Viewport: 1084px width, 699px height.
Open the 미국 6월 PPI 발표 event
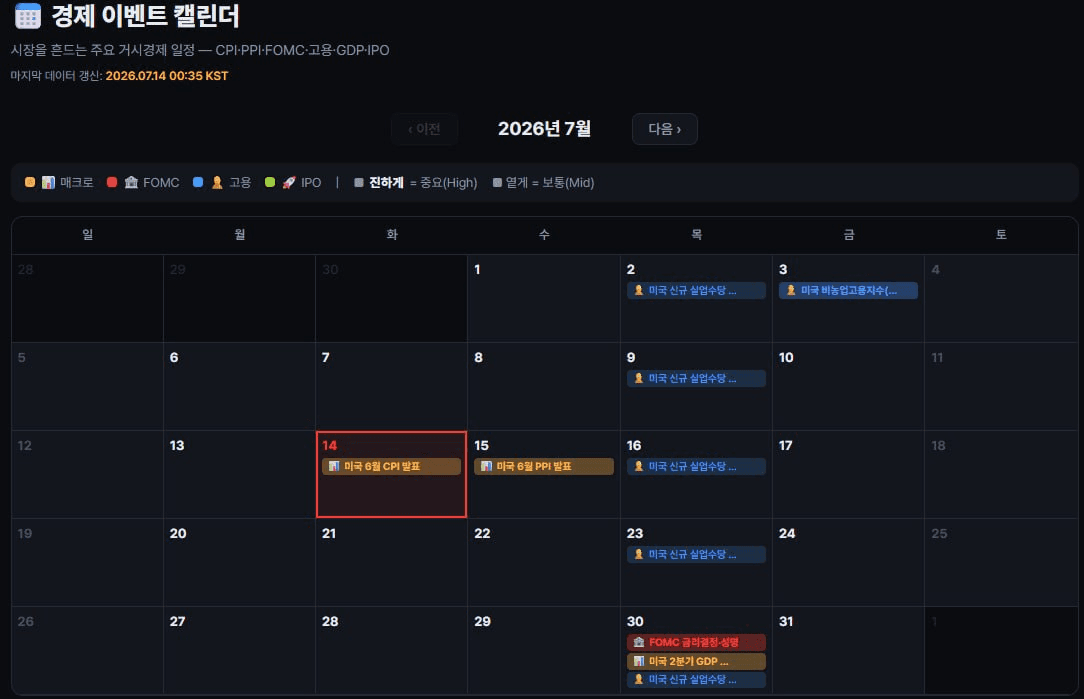coord(544,466)
